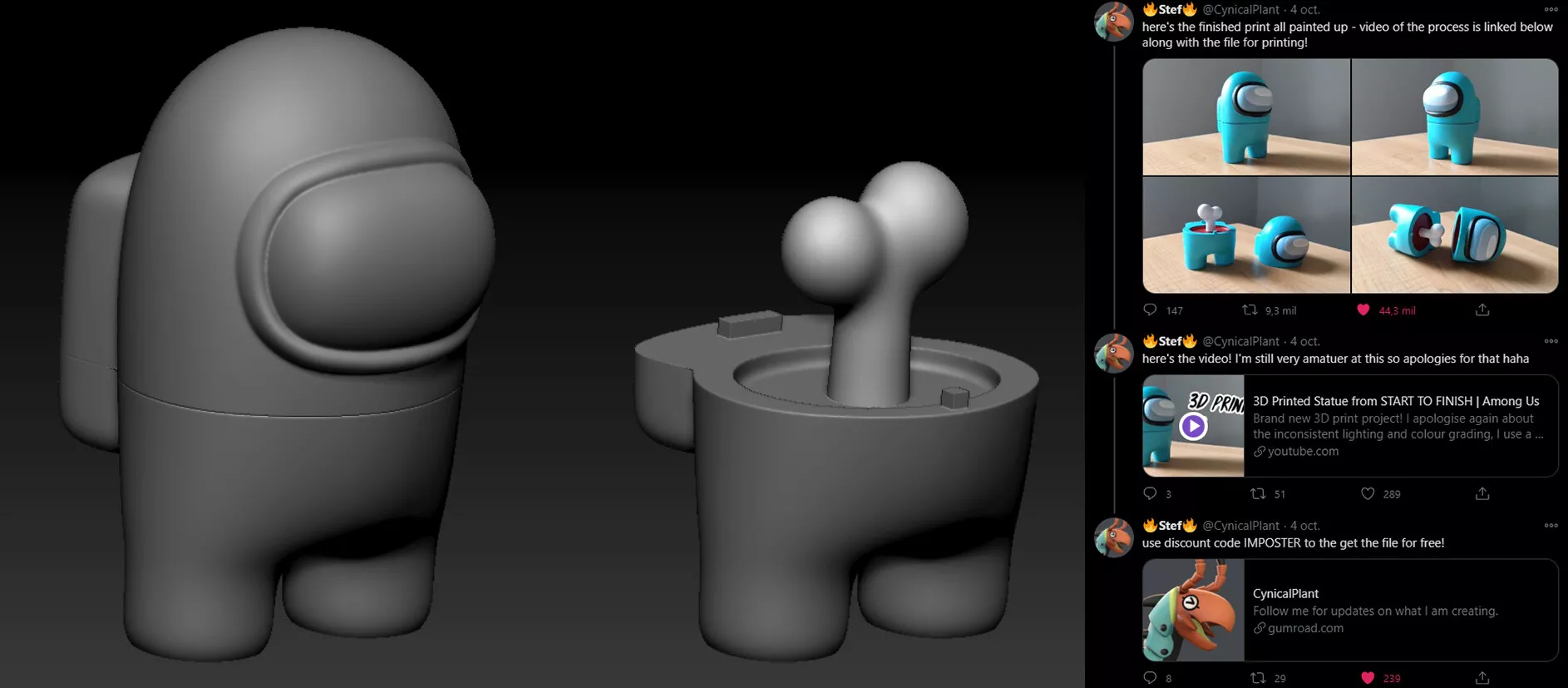The width and height of the screenshot is (1568, 688).
Task: Reply to the finished print tweet
Action: 1150,310
